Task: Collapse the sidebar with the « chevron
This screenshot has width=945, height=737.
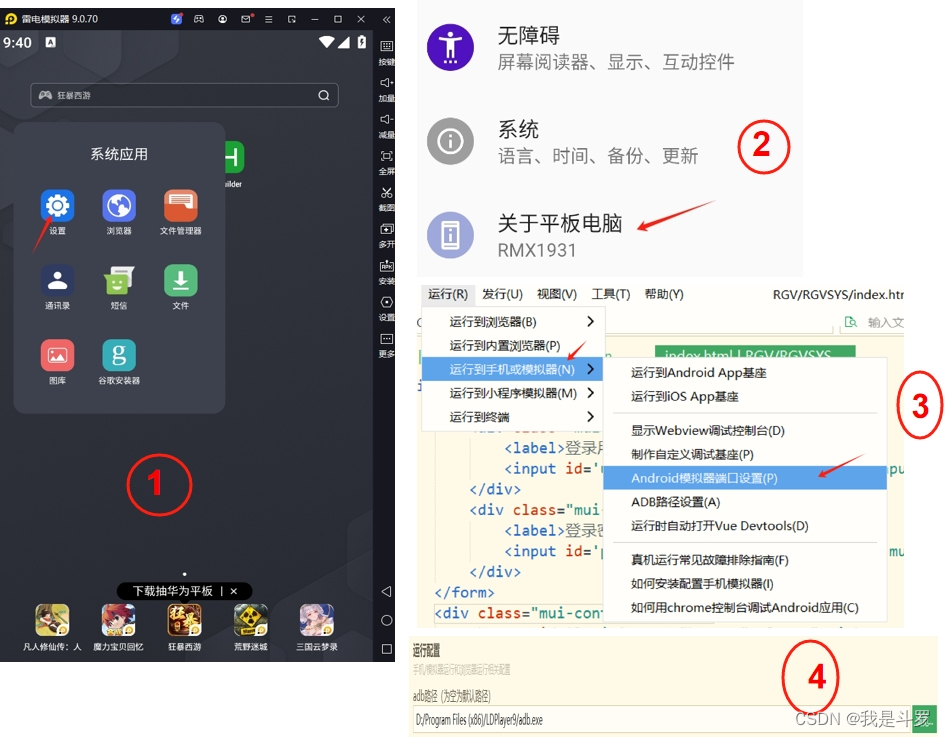Action: click(387, 17)
